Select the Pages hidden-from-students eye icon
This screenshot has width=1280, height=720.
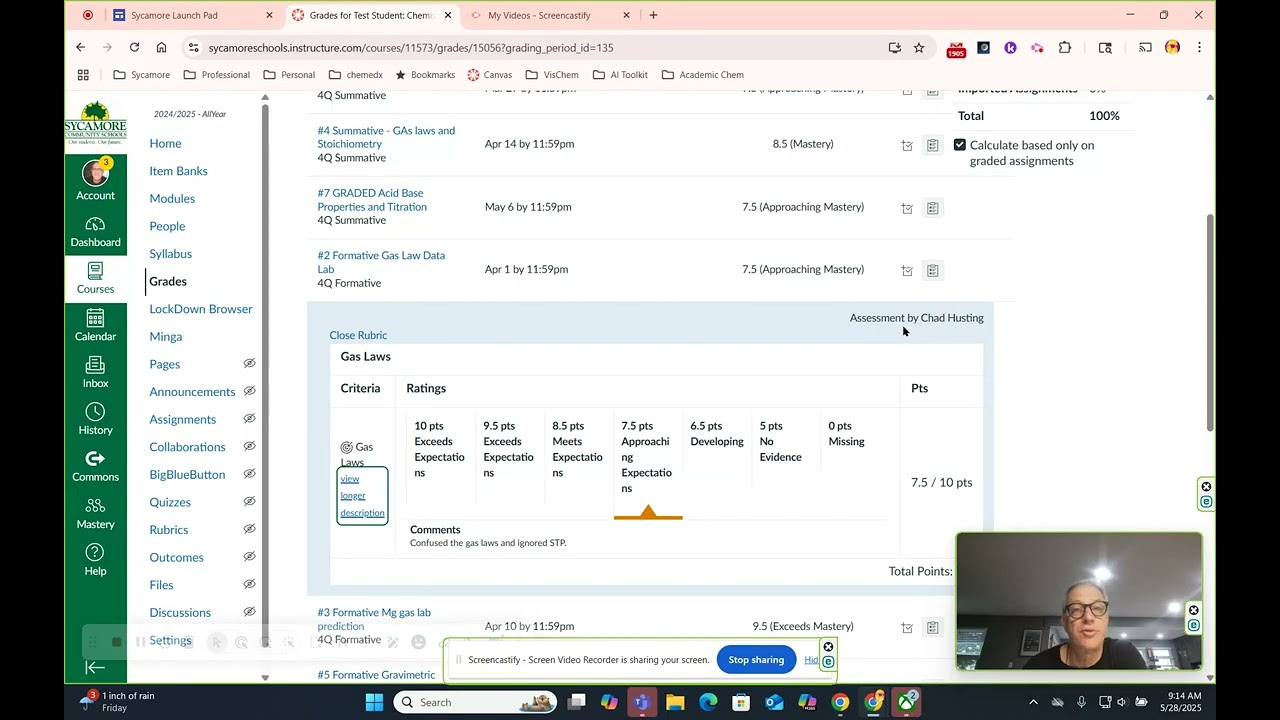pos(249,364)
